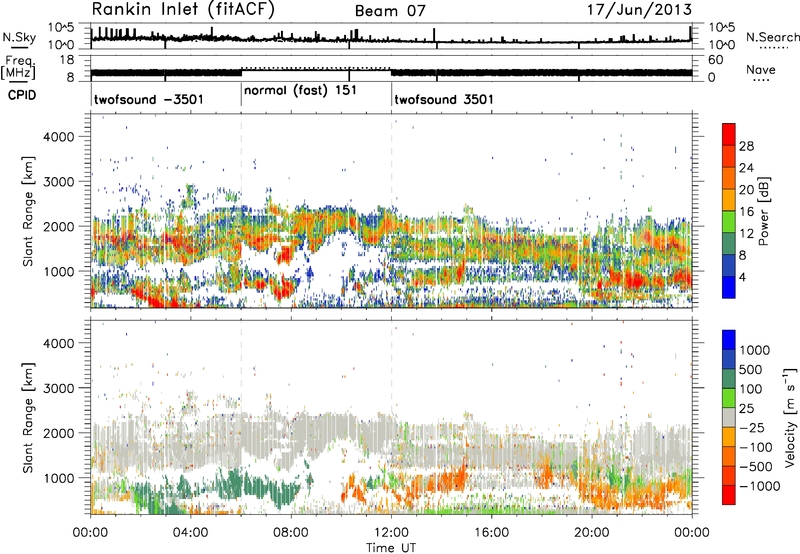This screenshot has height=554, width=800.
Task: Select the '4' label on Power color bar
Action: [x=743, y=277]
